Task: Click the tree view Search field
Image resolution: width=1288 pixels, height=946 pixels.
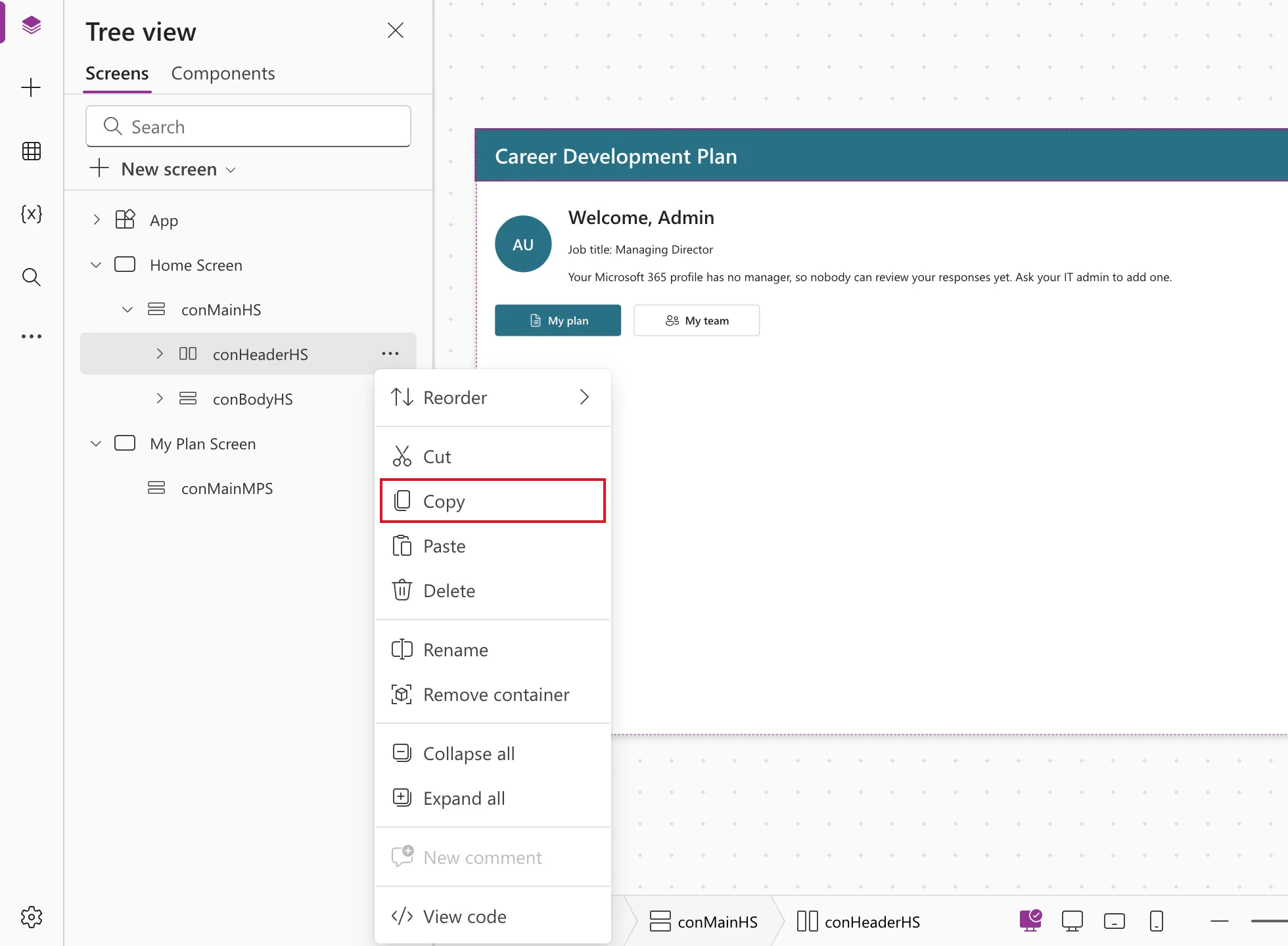Action: (248, 126)
